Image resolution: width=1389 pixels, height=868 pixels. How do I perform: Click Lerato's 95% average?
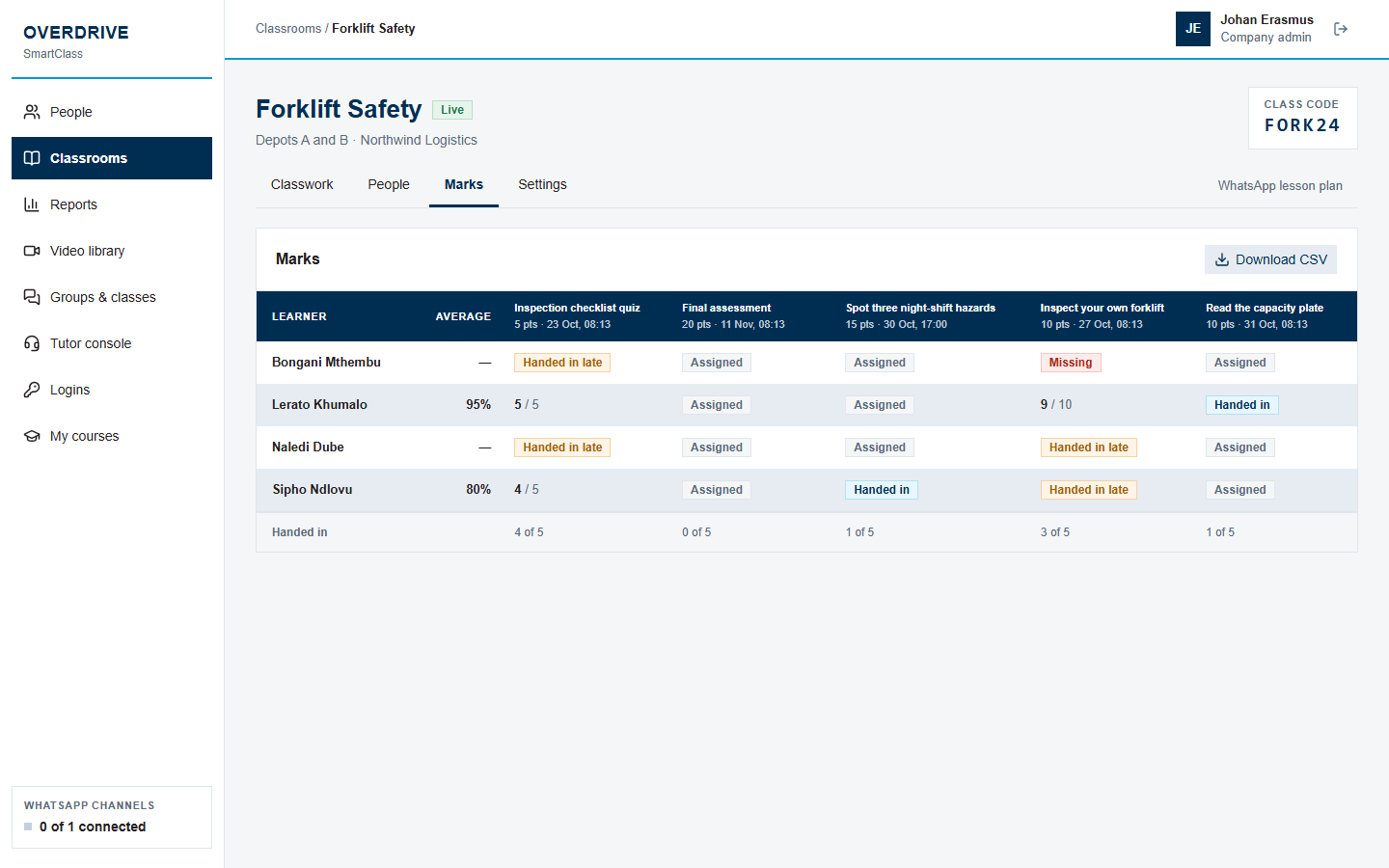coord(478,405)
